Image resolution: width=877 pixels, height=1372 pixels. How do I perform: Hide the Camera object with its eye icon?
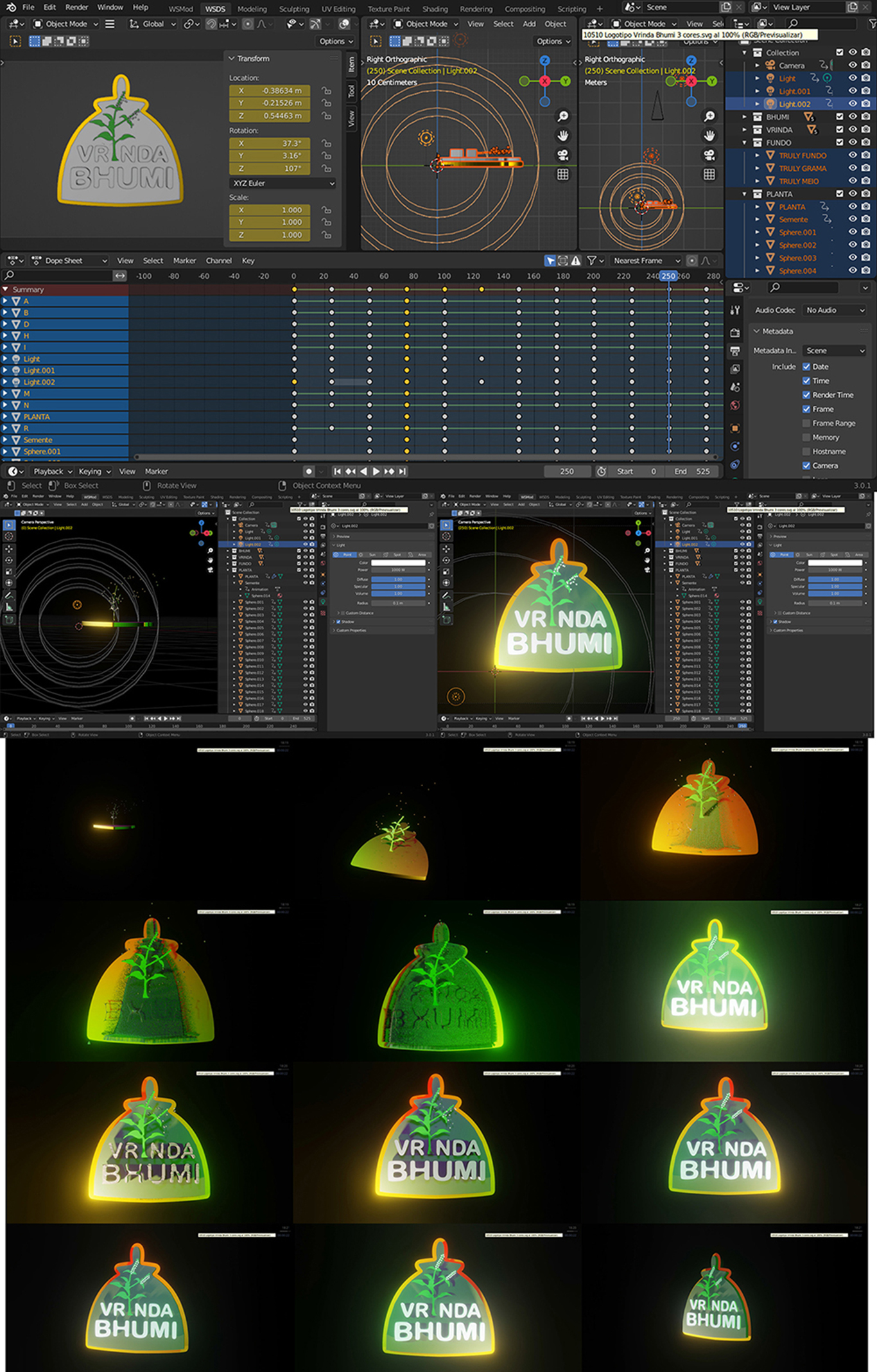tap(853, 65)
